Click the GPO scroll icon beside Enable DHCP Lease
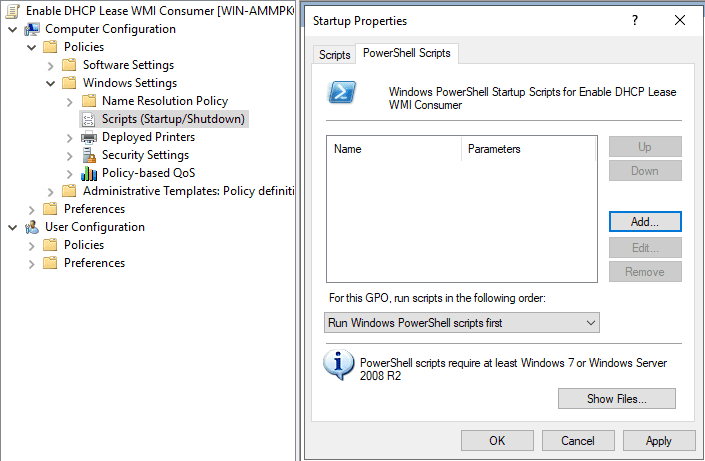This screenshot has height=461, width=705. [x=13, y=11]
